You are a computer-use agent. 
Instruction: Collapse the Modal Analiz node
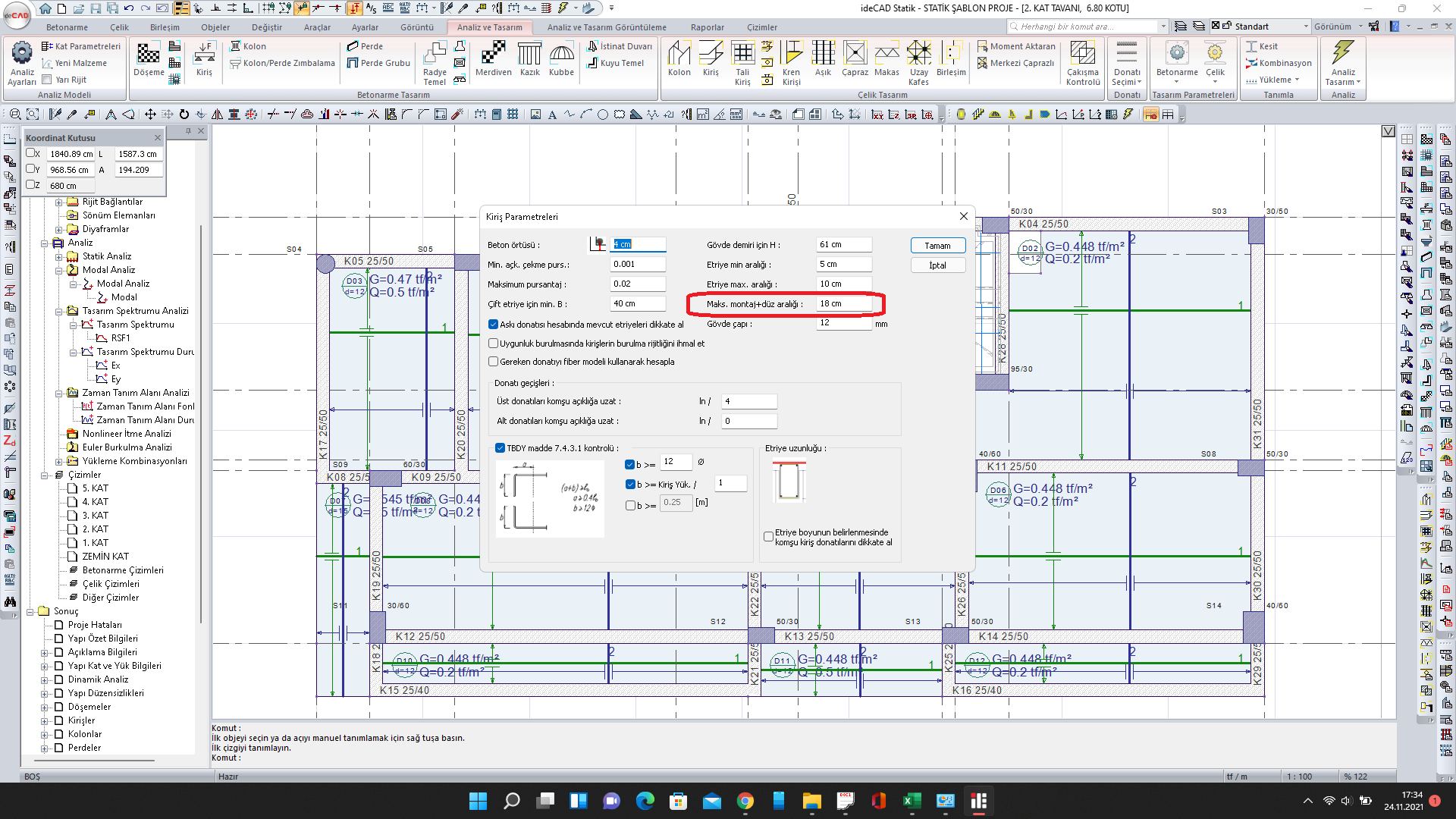pyautogui.click(x=59, y=271)
